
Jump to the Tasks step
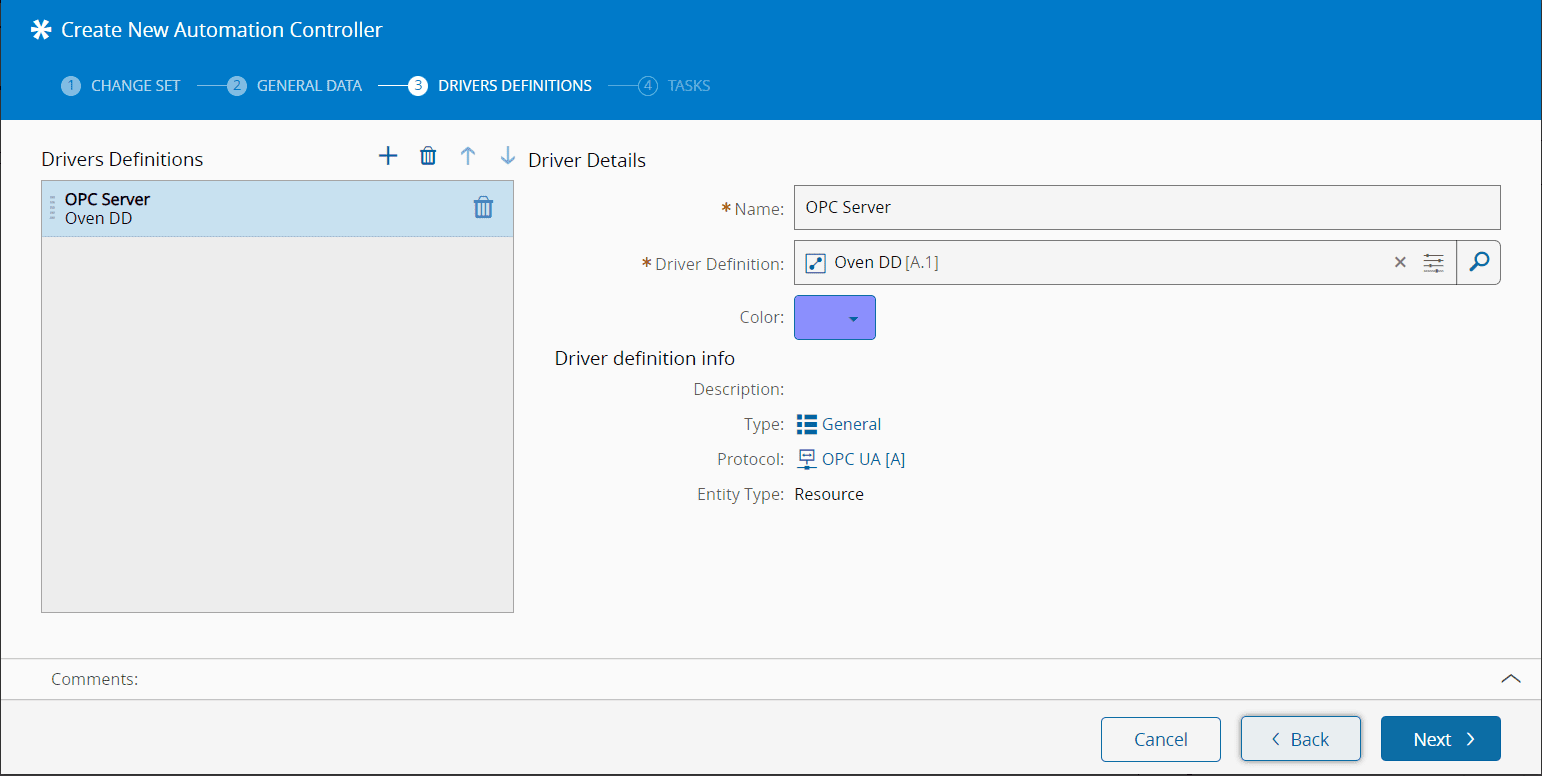(675, 86)
